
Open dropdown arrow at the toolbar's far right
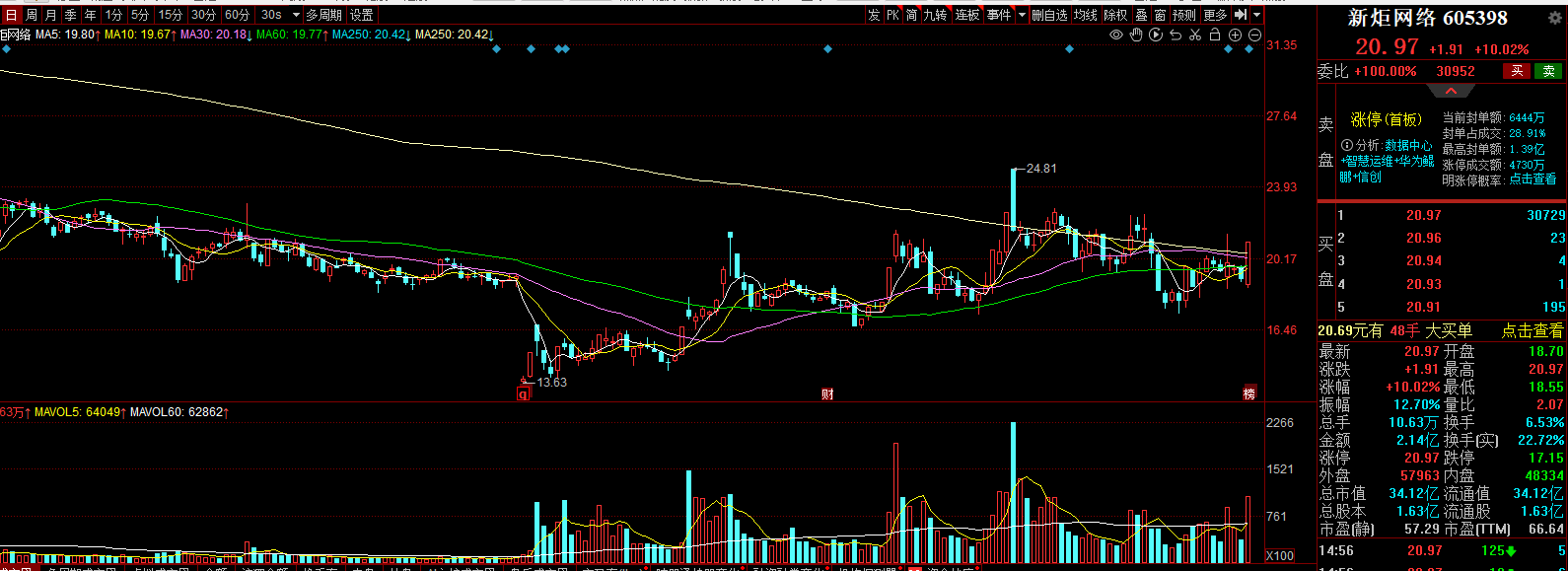point(1256,15)
